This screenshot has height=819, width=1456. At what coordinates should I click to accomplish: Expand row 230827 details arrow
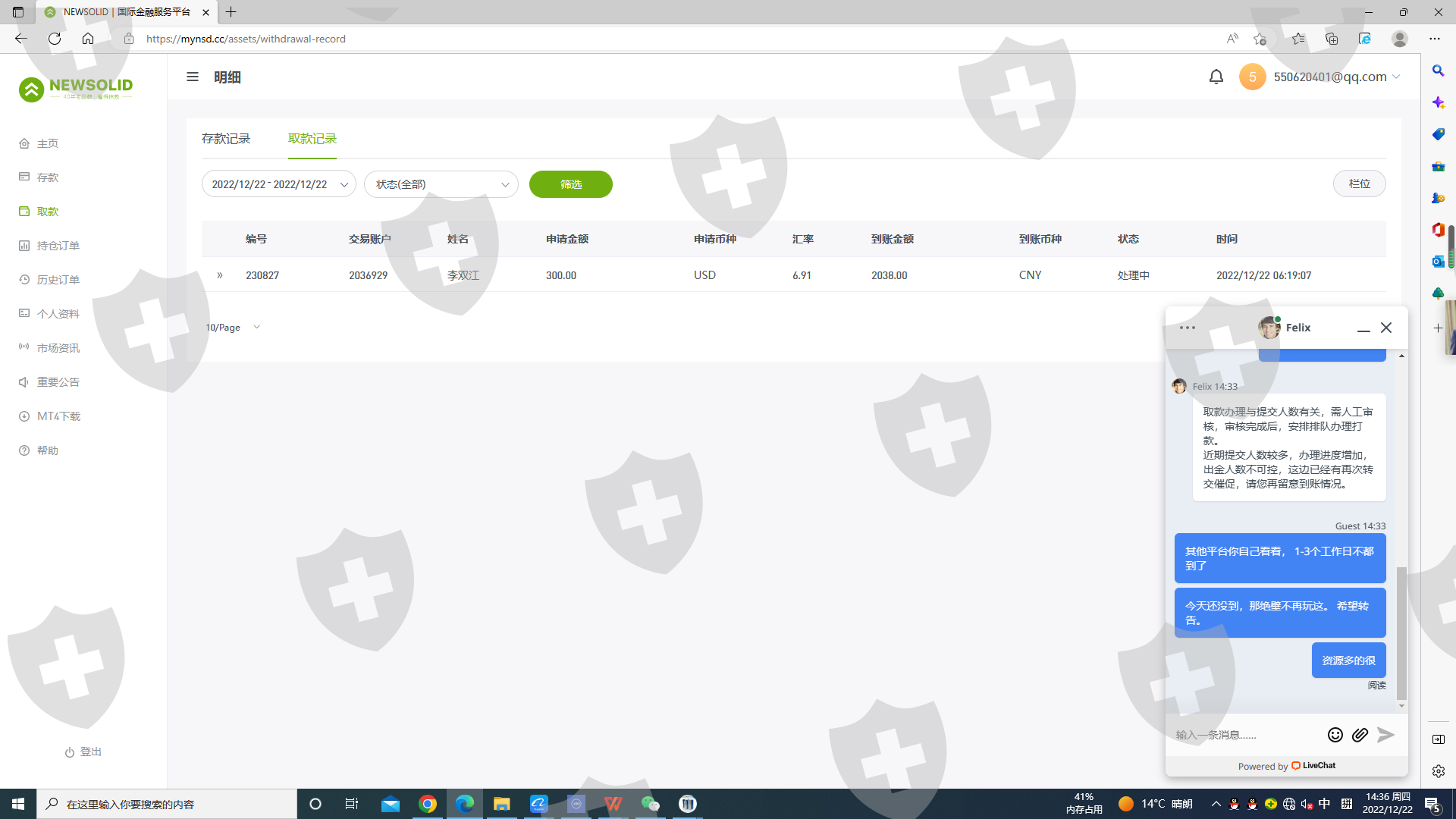coord(220,275)
